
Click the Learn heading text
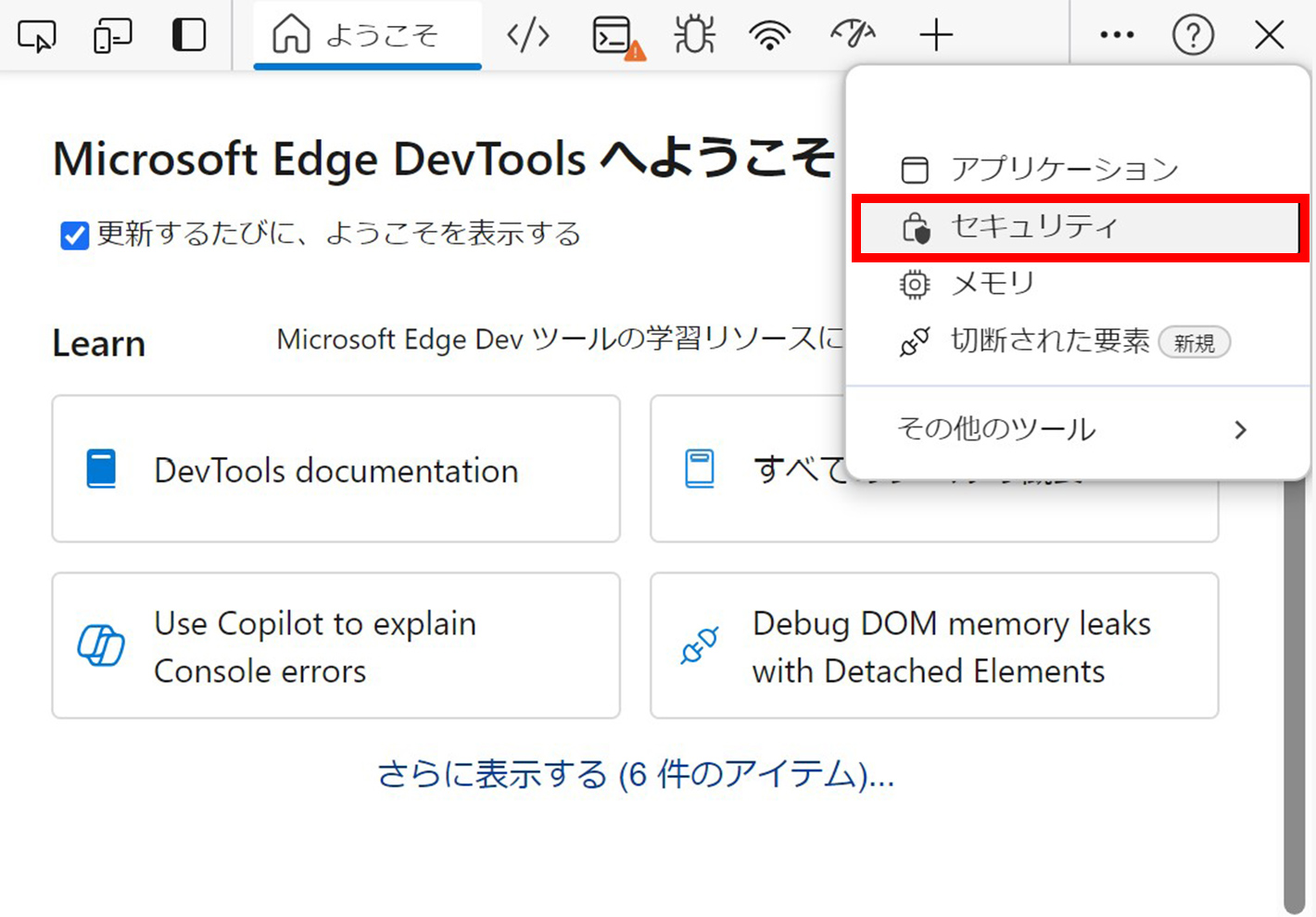coord(99,344)
